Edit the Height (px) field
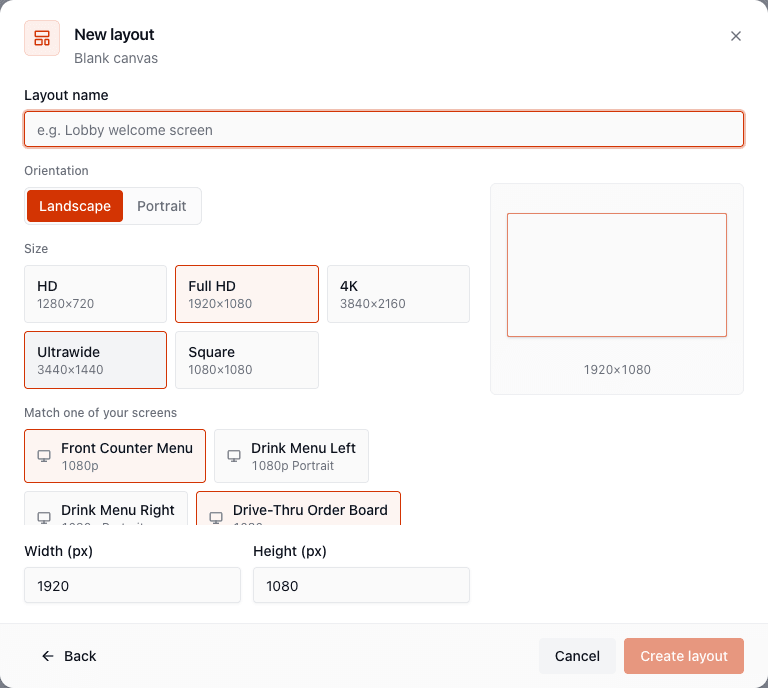This screenshot has width=768, height=688. pos(361,586)
